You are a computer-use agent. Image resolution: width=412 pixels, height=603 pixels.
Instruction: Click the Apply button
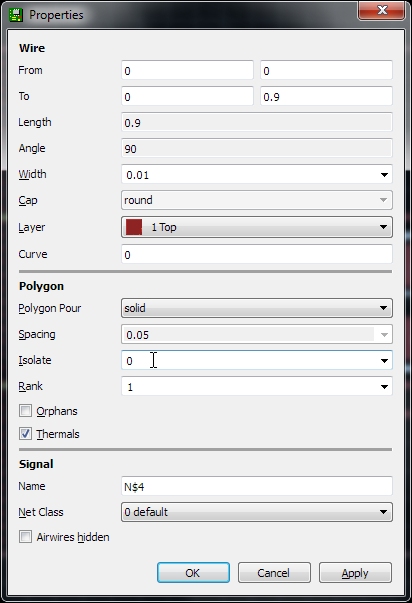355,573
